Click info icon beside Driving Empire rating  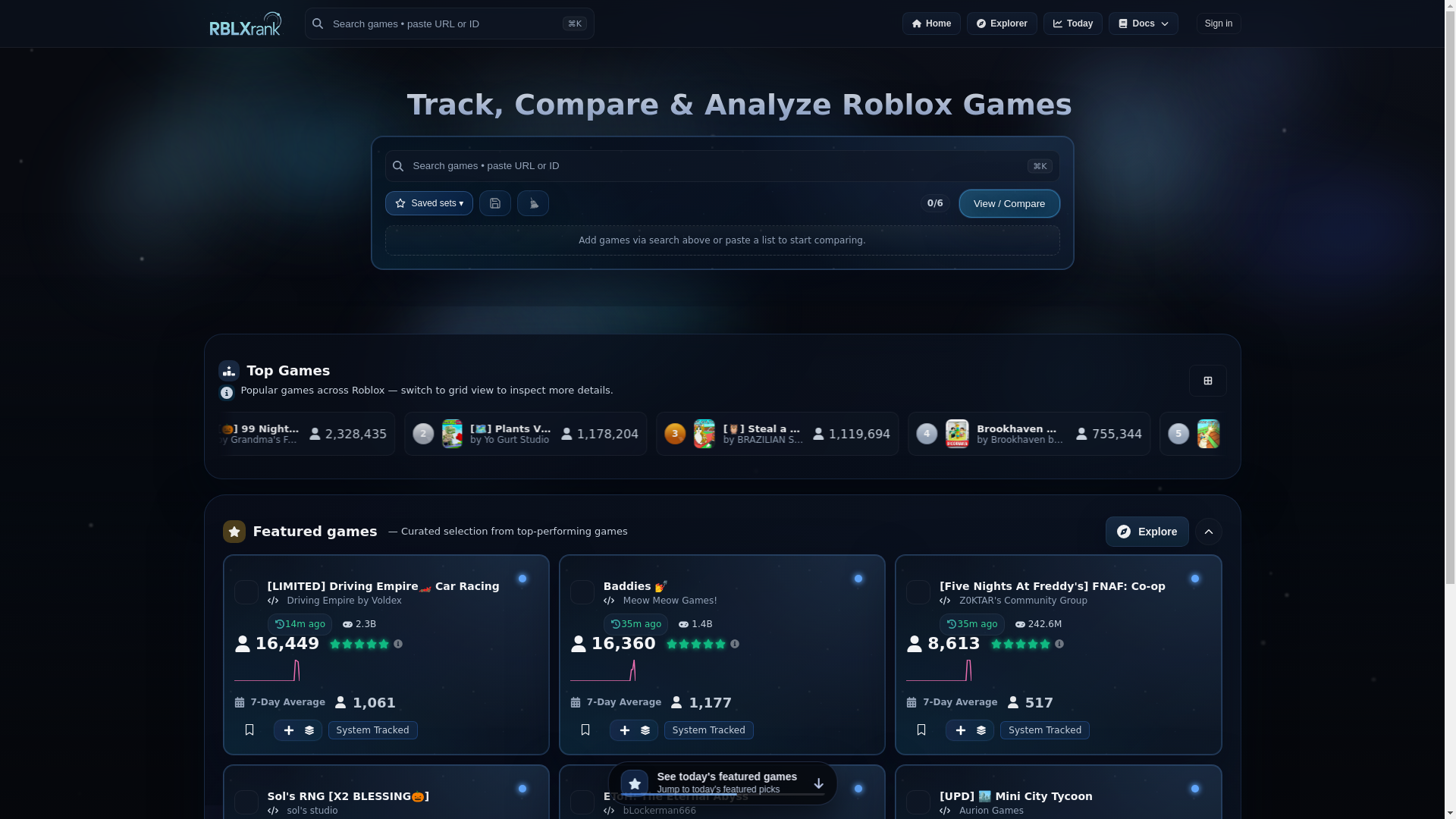click(398, 644)
